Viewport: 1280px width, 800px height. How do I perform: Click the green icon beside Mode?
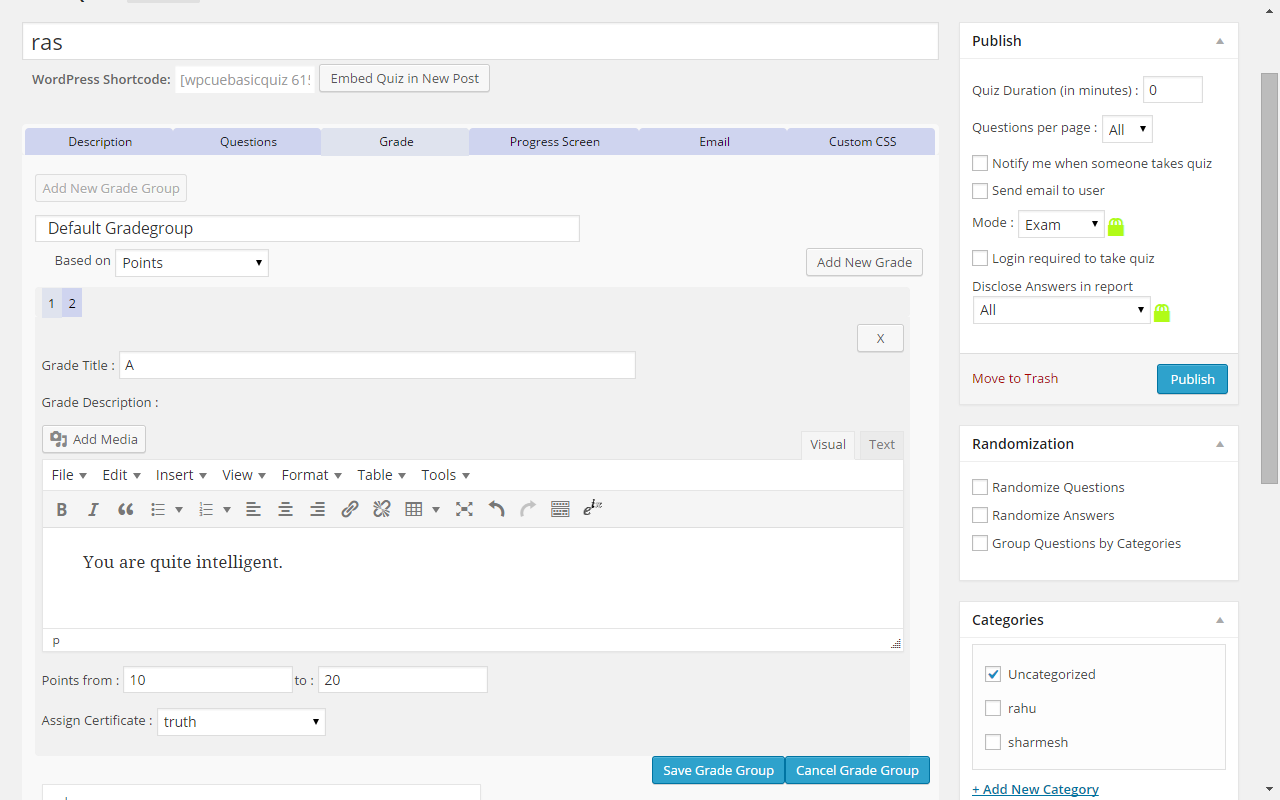pyautogui.click(x=1116, y=226)
